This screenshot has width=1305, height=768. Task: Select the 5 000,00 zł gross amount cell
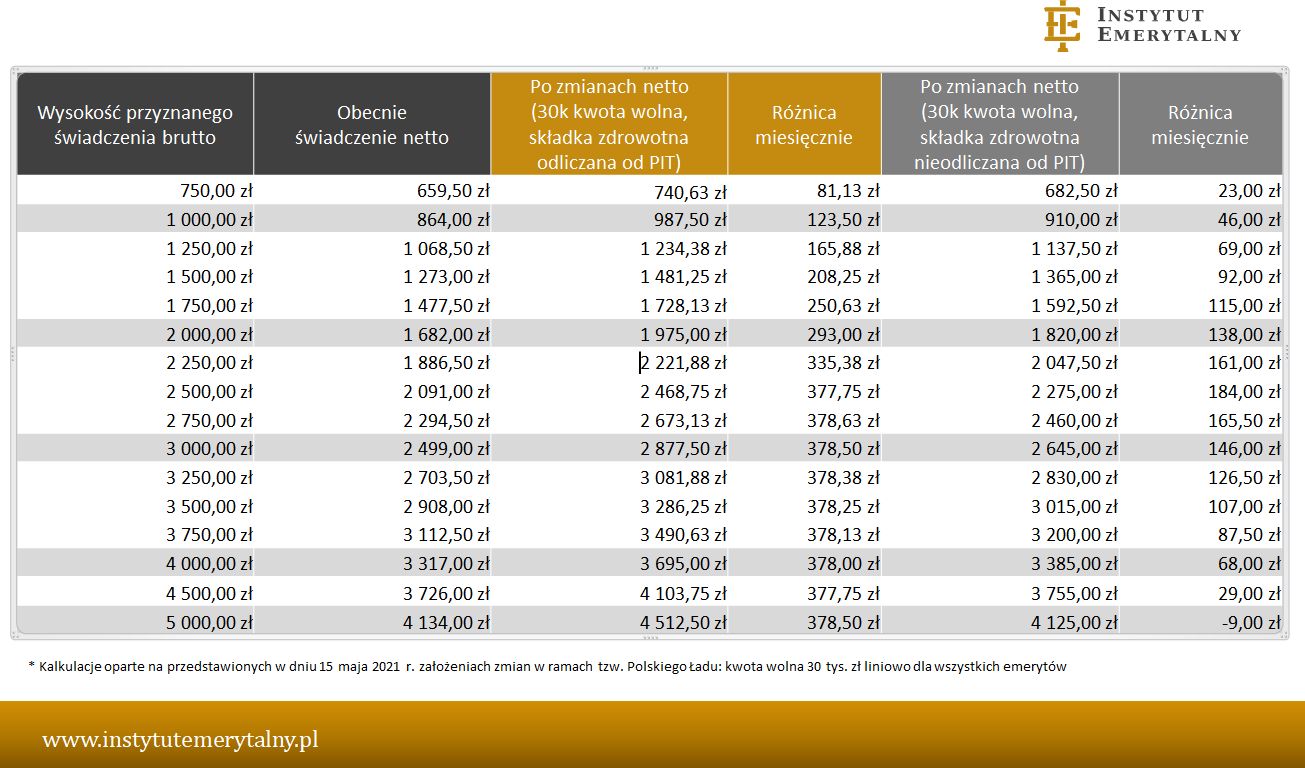pyautogui.click(x=210, y=622)
